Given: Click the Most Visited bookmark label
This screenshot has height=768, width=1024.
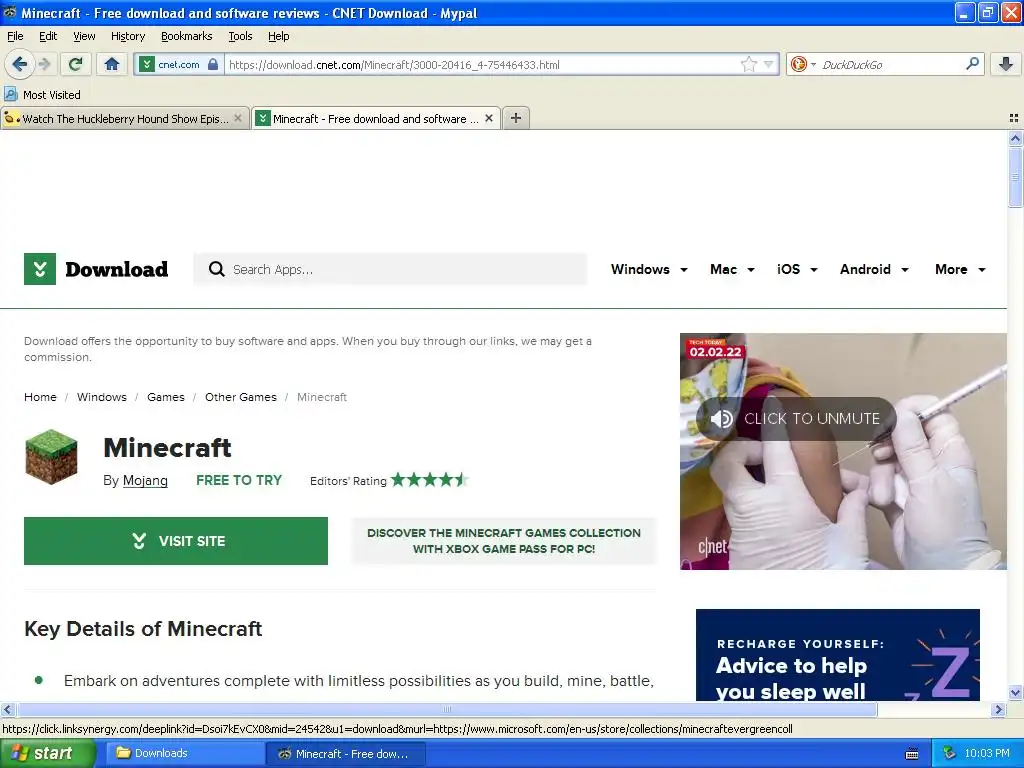Looking at the screenshot, I should coord(52,95).
